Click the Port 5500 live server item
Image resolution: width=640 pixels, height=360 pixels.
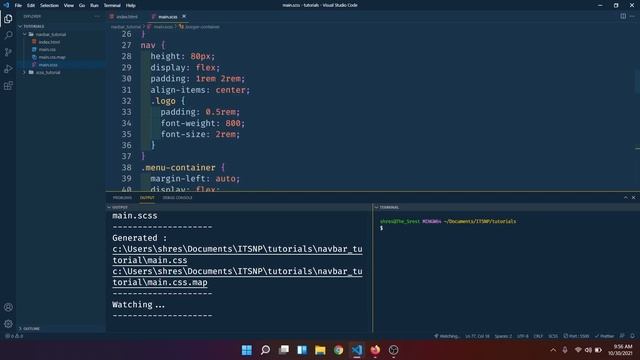click(576, 336)
